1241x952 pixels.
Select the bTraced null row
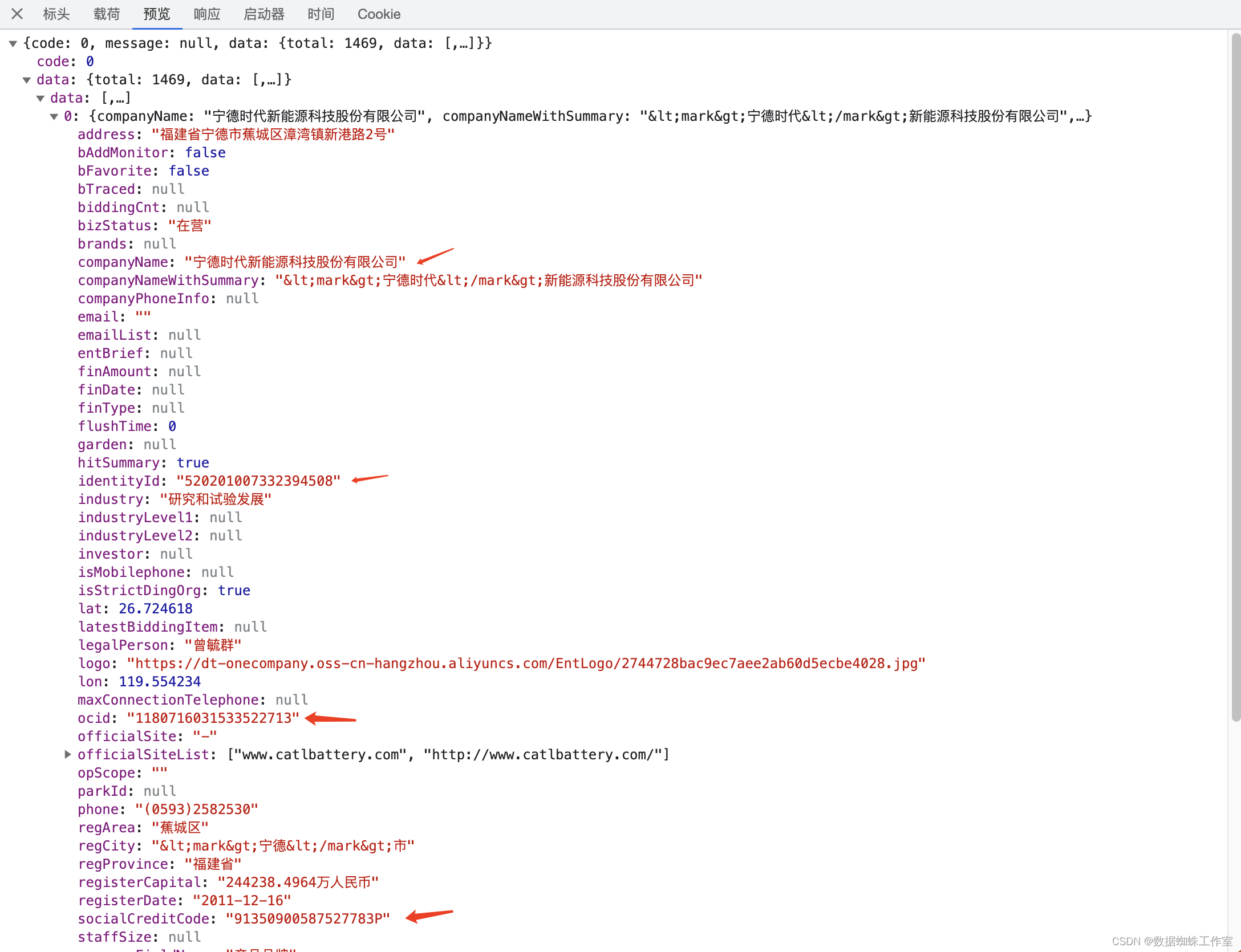(x=131, y=189)
